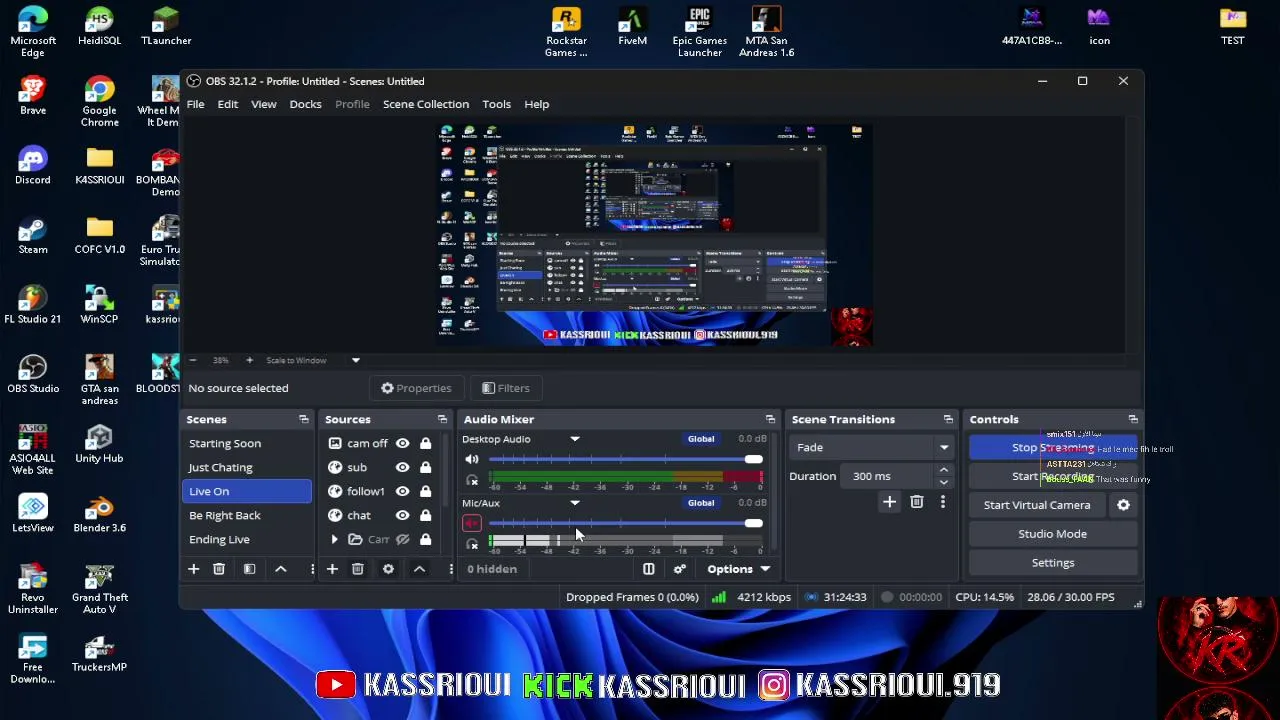The image size is (1280, 720).
Task: Open scene filters icon in Scenes toolbar
Action: 250,569
